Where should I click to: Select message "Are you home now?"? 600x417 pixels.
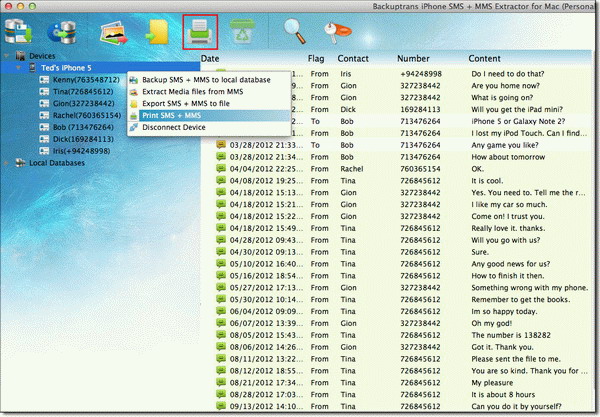(505, 86)
